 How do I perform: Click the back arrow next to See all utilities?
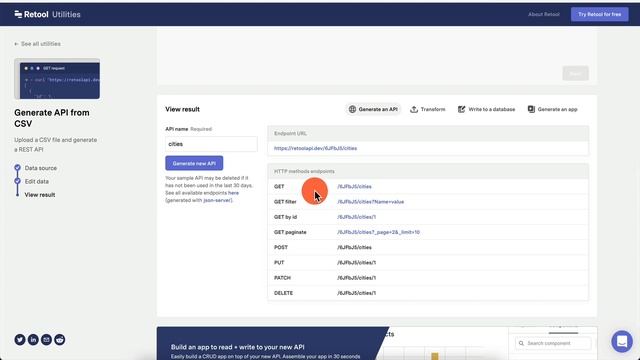coord(16,44)
